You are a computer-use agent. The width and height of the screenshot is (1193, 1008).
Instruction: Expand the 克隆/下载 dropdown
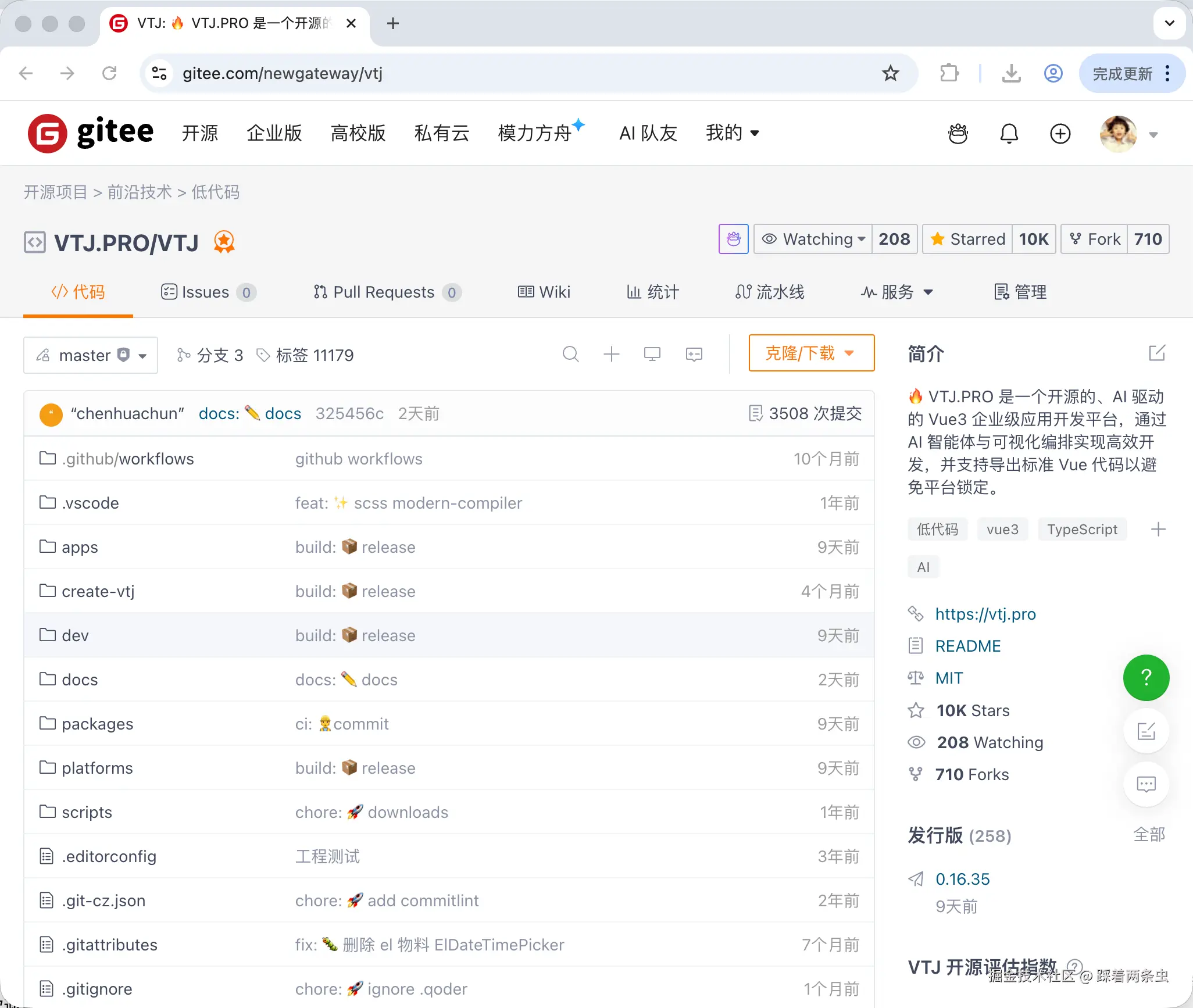pos(812,353)
